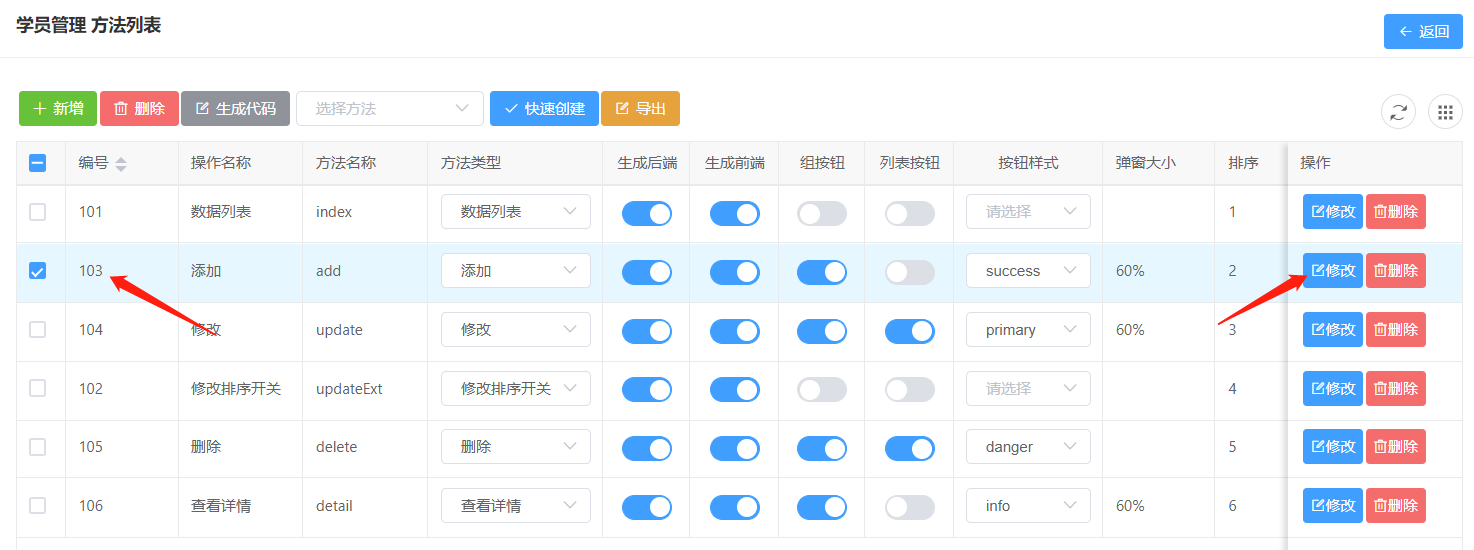Select the checkbox for row 106
This screenshot has width=1474, height=550.
(37, 506)
